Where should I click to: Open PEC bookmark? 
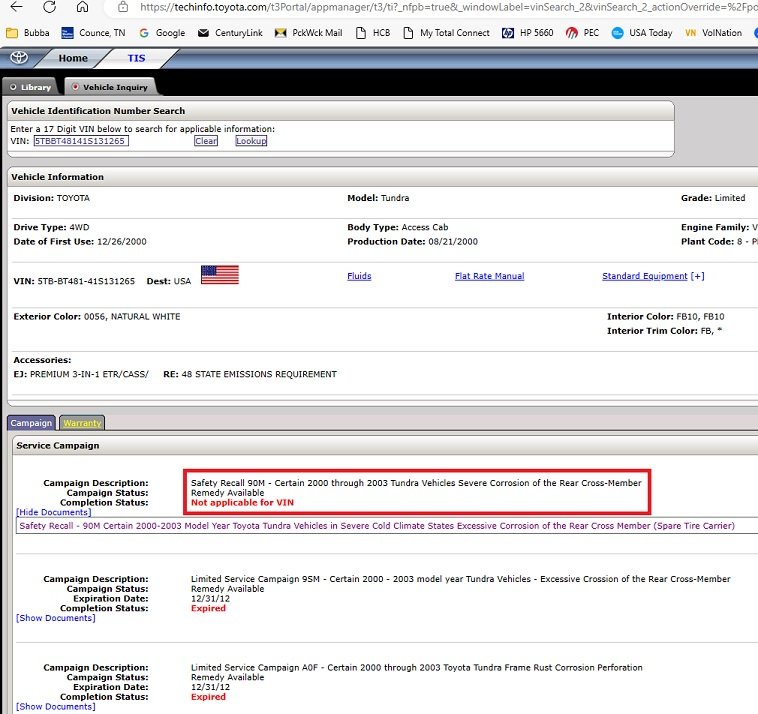pos(583,33)
